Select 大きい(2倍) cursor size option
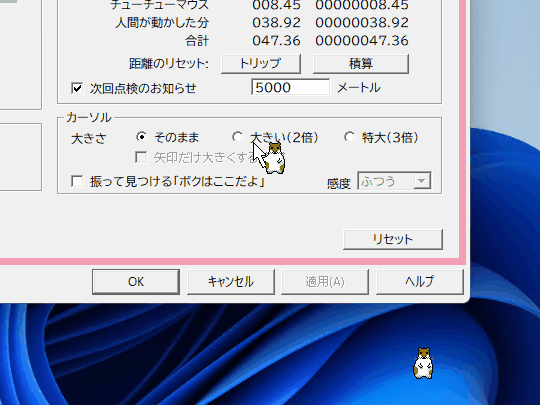The height and width of the screenshot is (405, 540). click(237, 137)
